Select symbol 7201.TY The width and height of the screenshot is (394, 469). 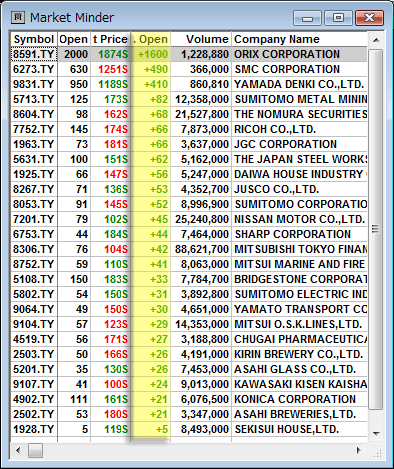tap(34, 219)
